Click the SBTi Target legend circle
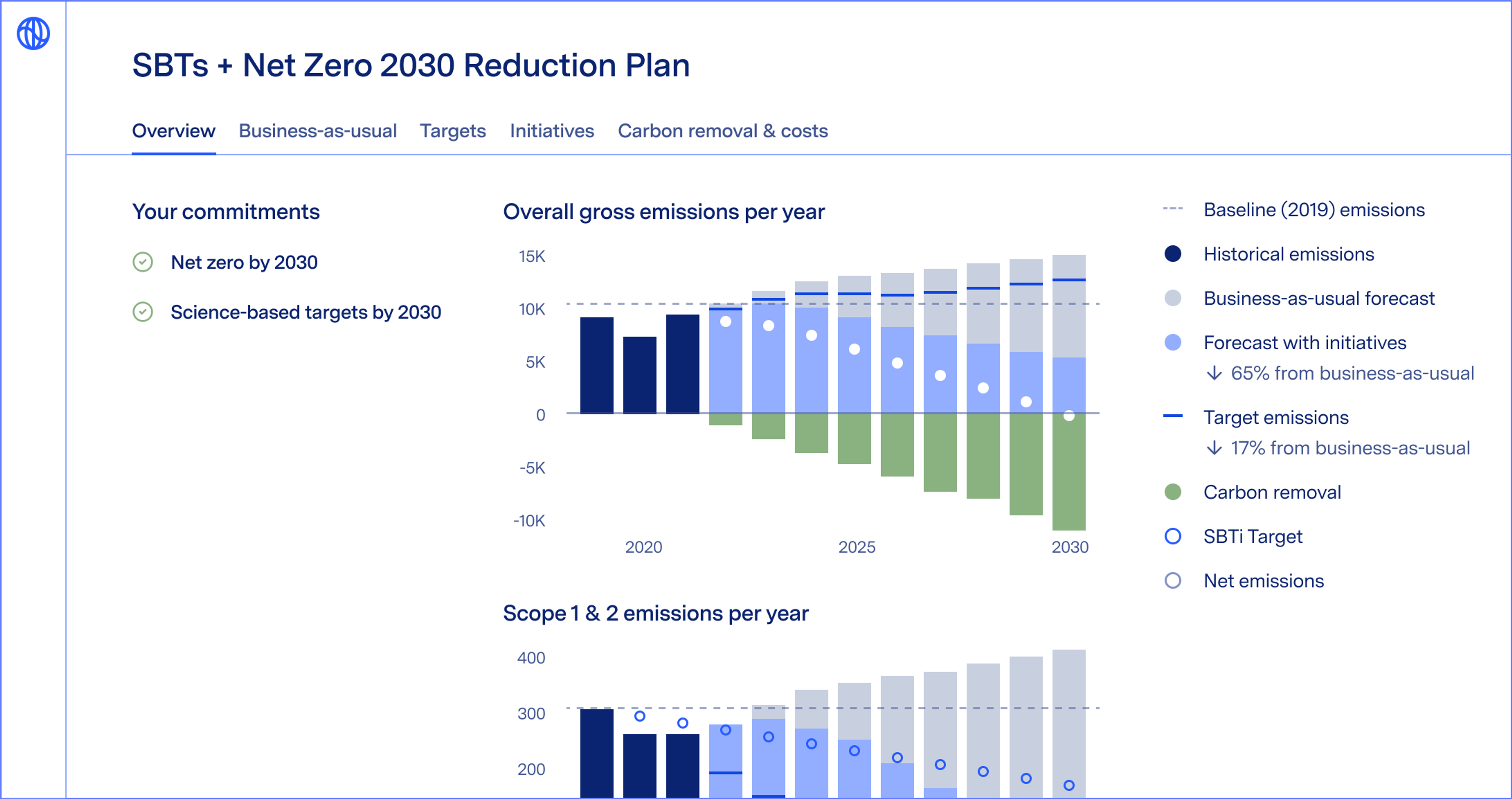The height and width of the screenshot is (799, 1512). click(1172, 536)
